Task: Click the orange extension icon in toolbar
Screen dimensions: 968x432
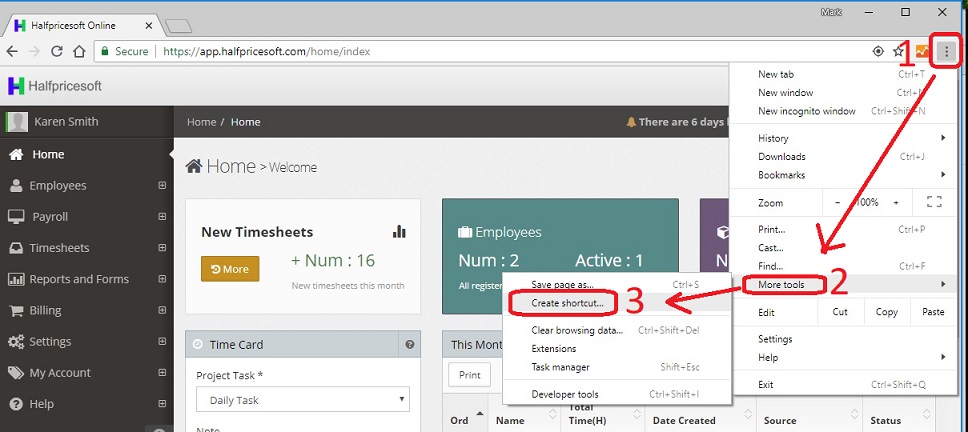Action: click(x=922, y=51)
